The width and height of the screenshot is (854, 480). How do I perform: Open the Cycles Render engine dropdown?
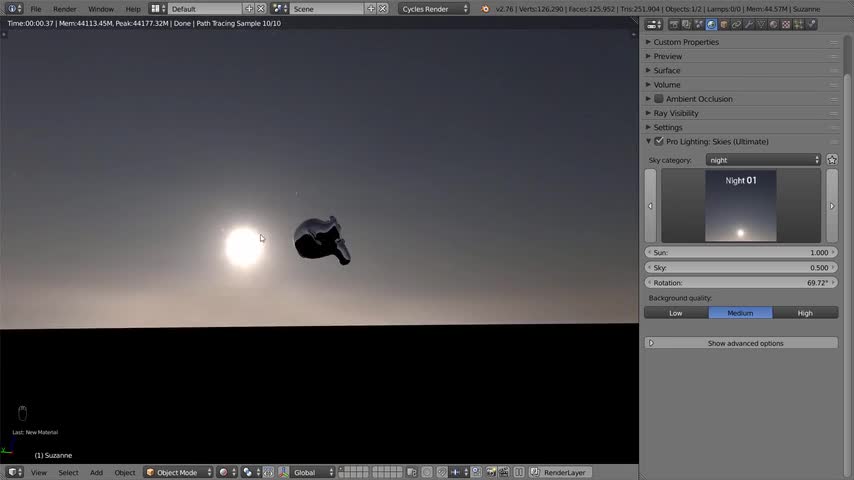pos(434,9)
